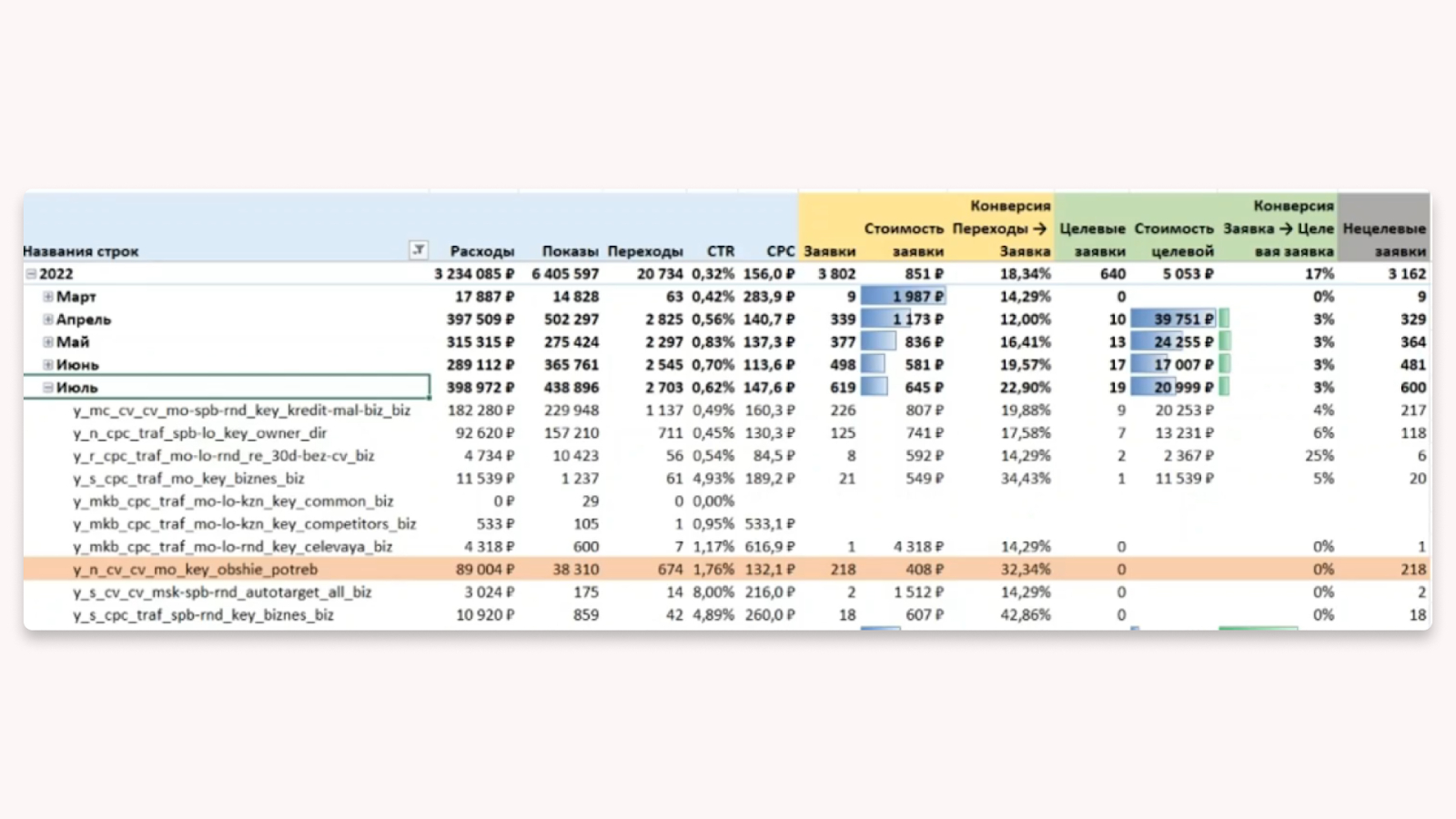Select row y_s_cpc_traf_mo_key_biznes_biz

pos(727,479)
